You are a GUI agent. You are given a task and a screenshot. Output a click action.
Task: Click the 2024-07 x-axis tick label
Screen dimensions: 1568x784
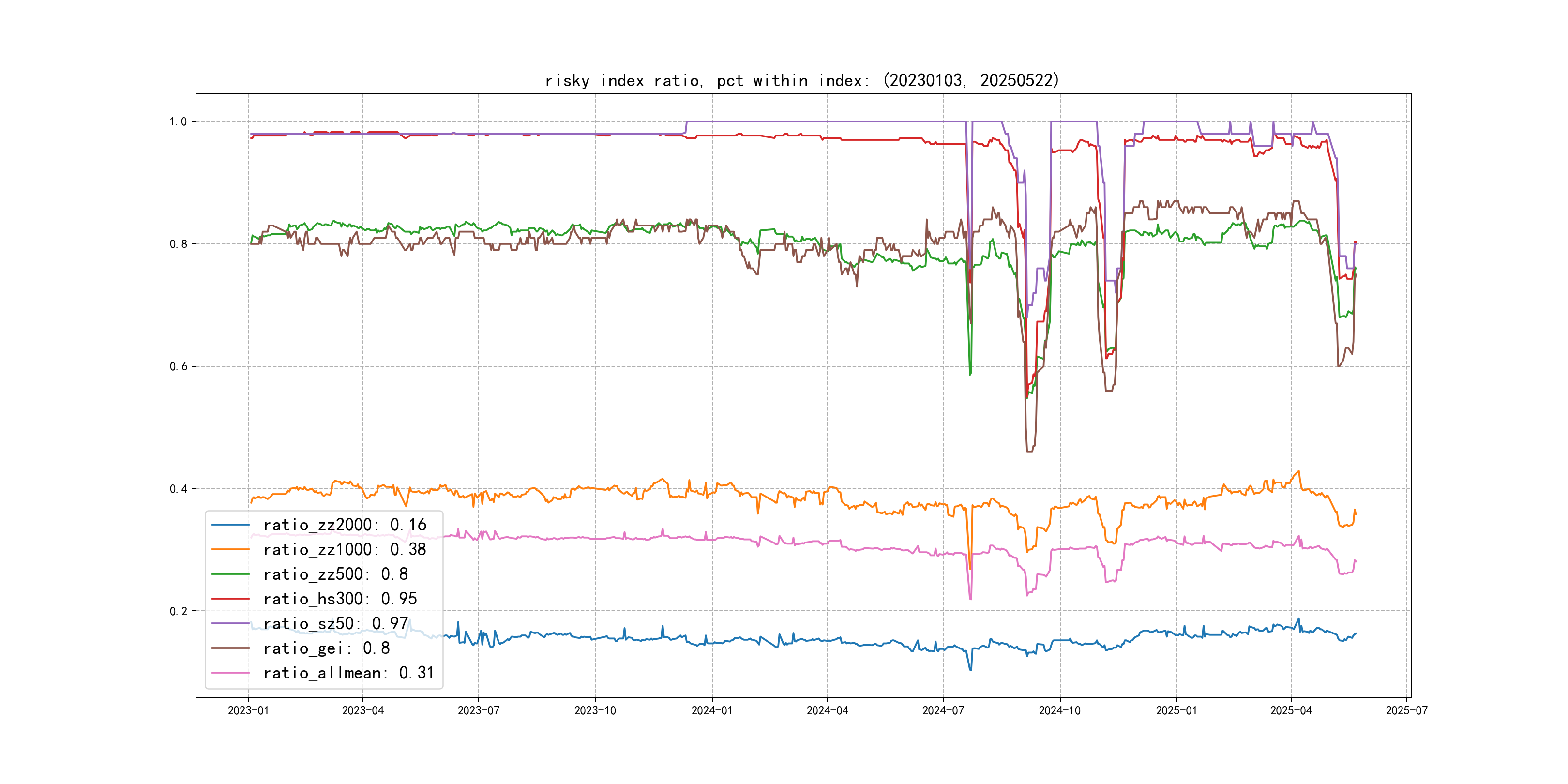pos(943,710)
